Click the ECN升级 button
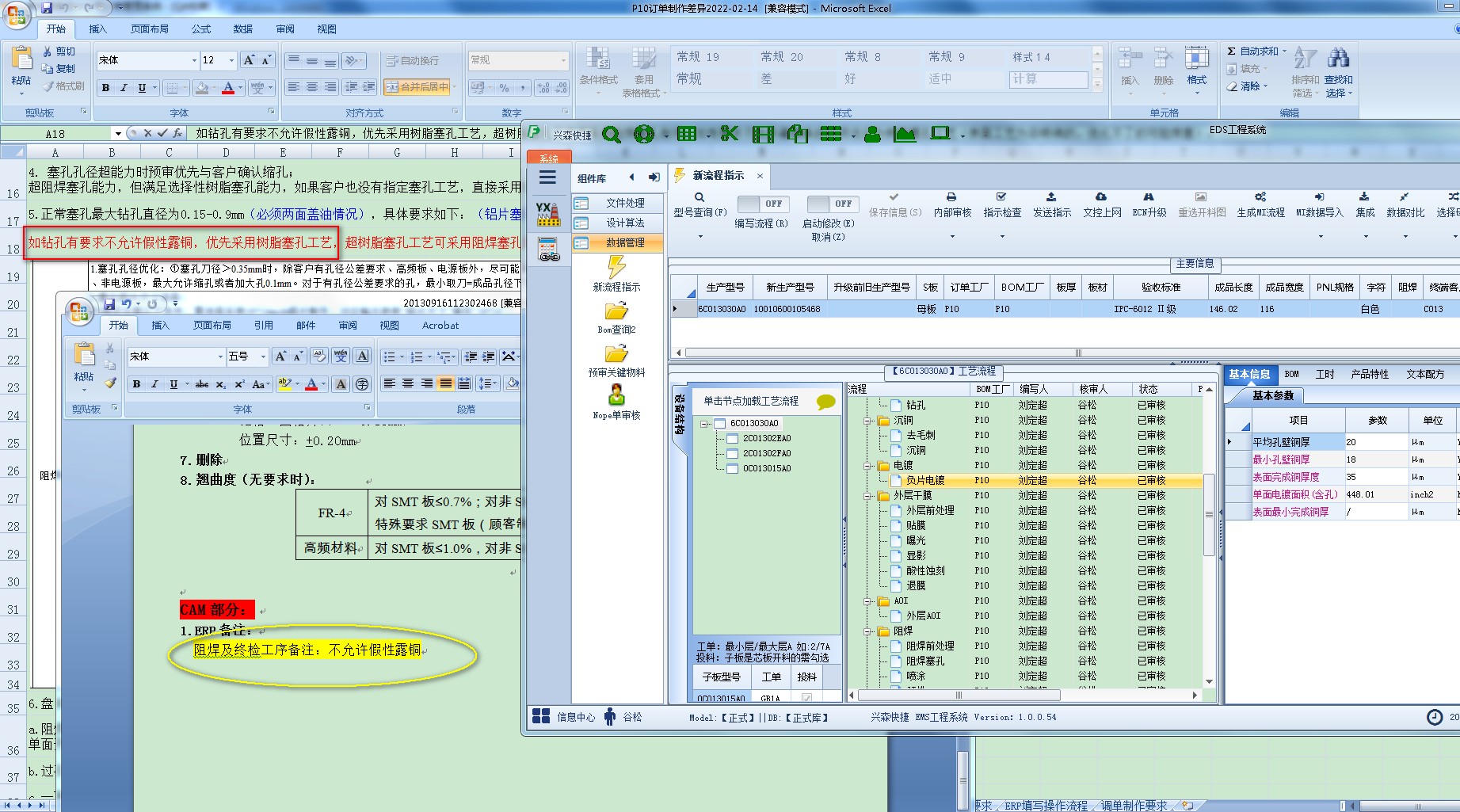1460x812 pixels. (1149, 204)
